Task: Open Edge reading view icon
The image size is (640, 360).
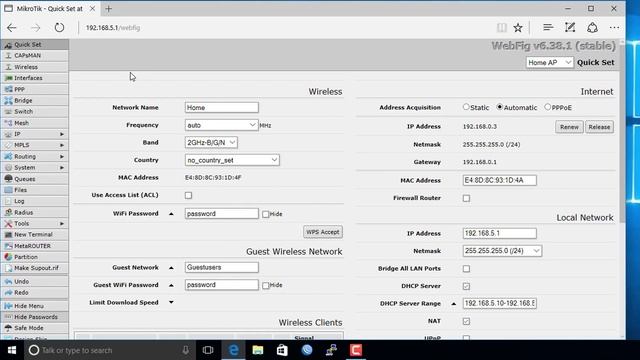Action: point(502,27)
